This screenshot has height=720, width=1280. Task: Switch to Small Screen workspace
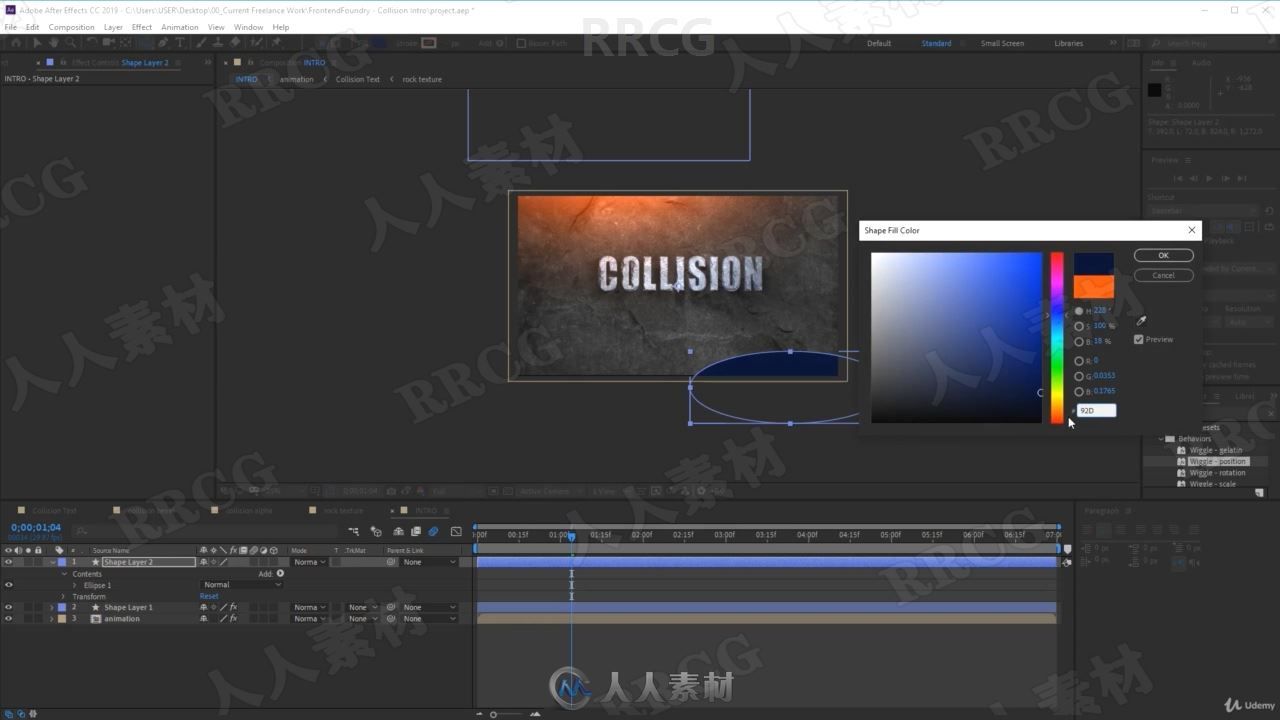coord(1002,43)
